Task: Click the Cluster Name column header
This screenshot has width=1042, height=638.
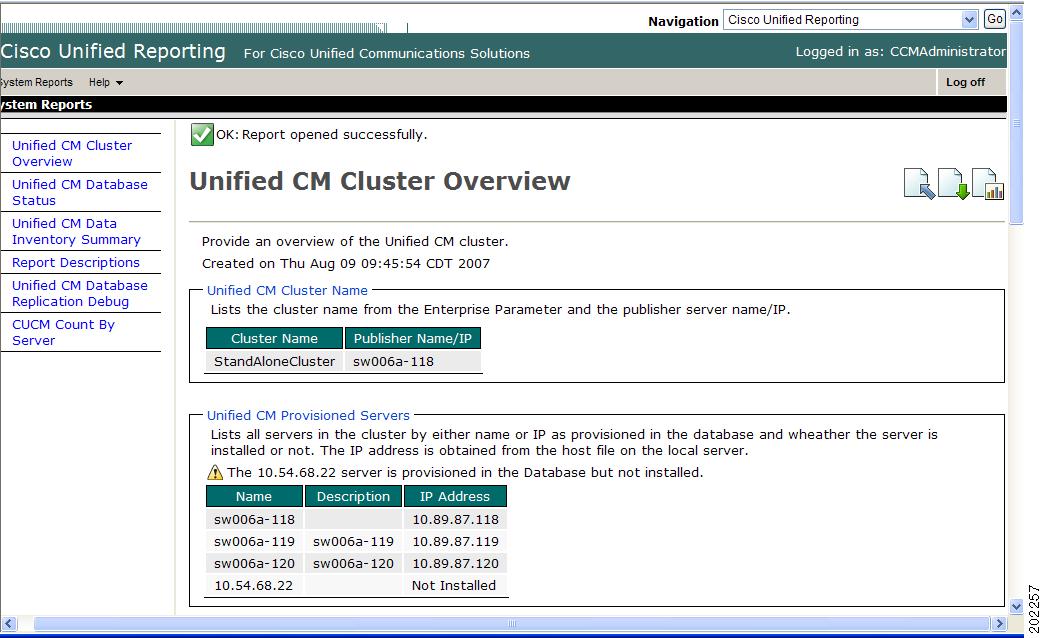Action: (x=274, y=338)
